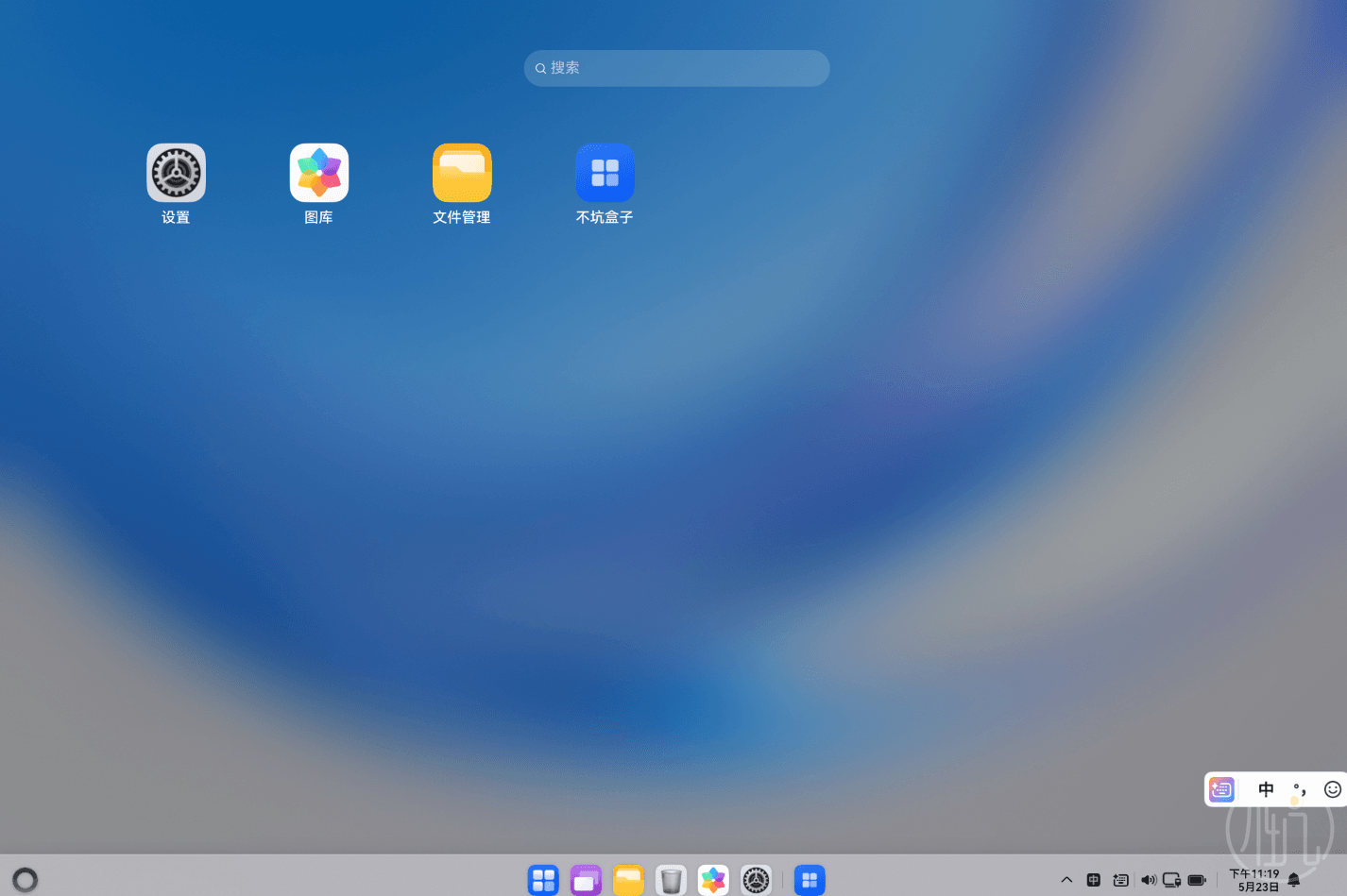Click the 搜索 search field
Screen dimensions: 1347x896
click(x=676, y=68)
